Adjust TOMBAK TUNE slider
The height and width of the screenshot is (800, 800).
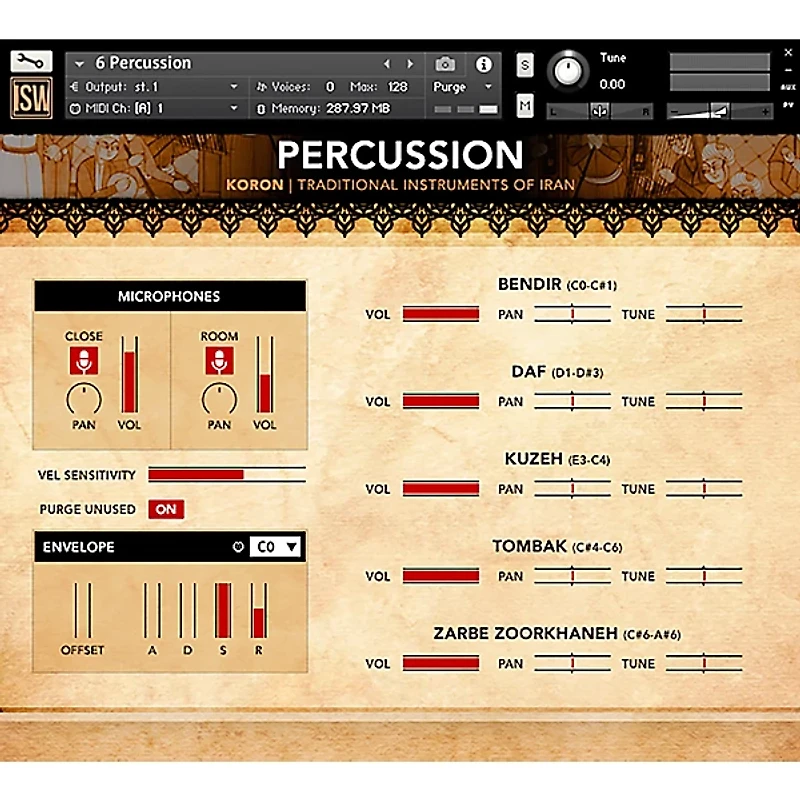click(x=704, y=576)
